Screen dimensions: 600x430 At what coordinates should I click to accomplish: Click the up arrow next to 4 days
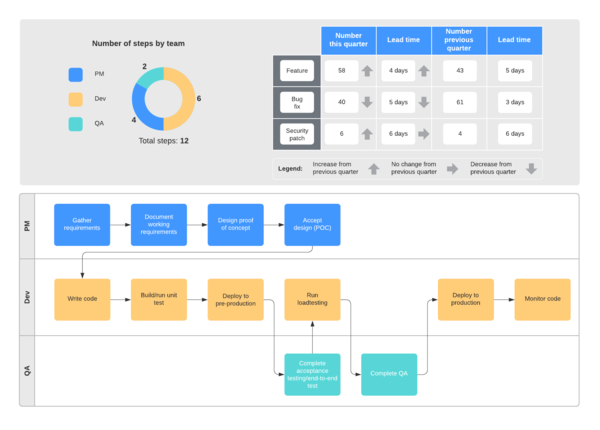pos(423,71)
